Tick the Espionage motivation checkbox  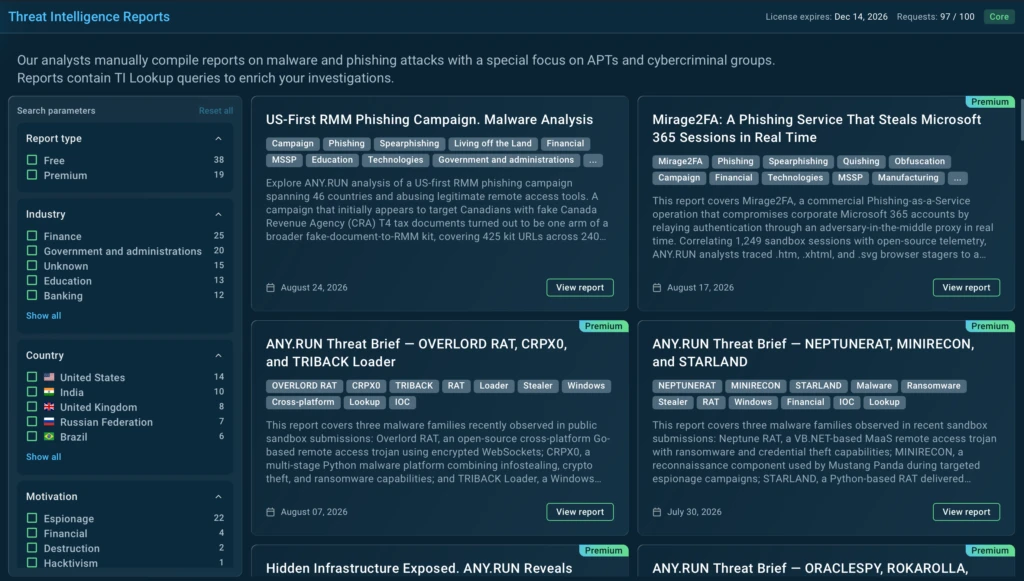click(31, 518)
